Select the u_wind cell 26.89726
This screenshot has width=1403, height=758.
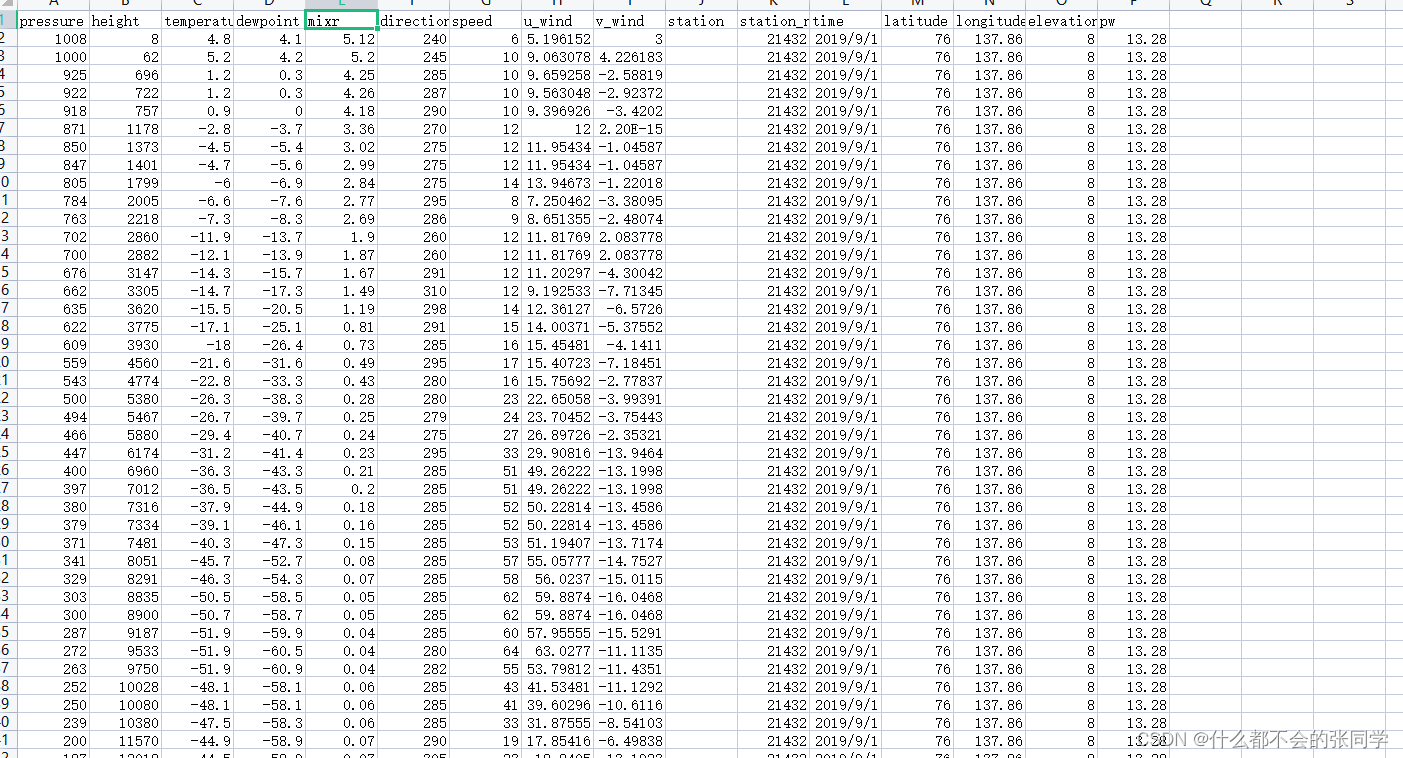point(557,435)
